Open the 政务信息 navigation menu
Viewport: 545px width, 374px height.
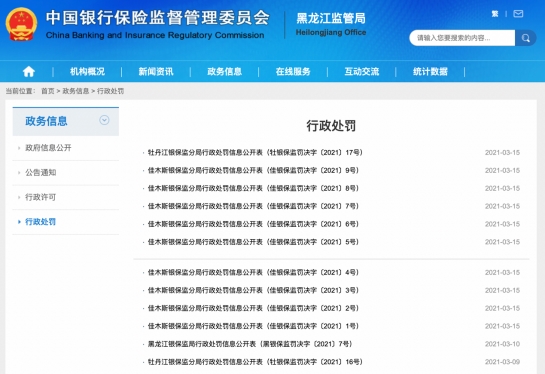point(225,72)
